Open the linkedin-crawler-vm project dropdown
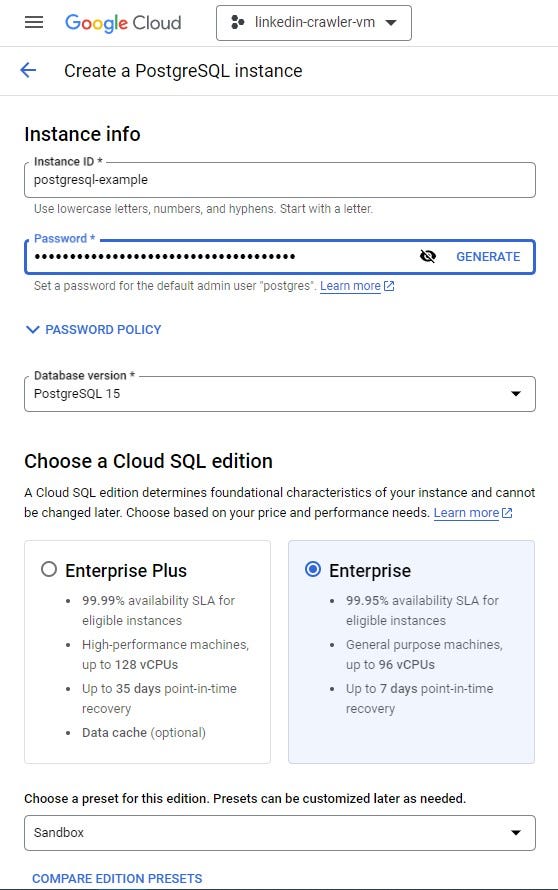558x890 pixels. pyautogui.click(x=314, y=23)
